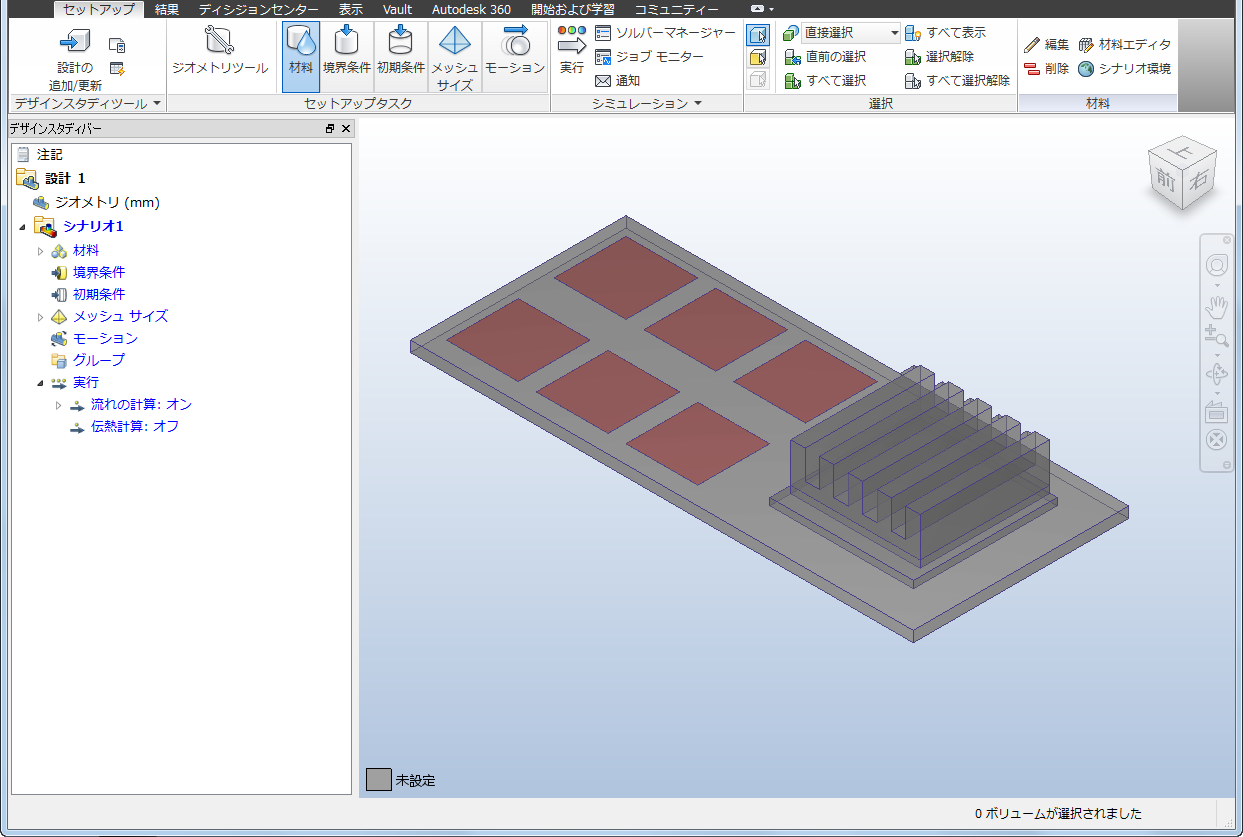Click 直前の選択
This screenshot has width=1243, height=837.
tap(826, 57)
